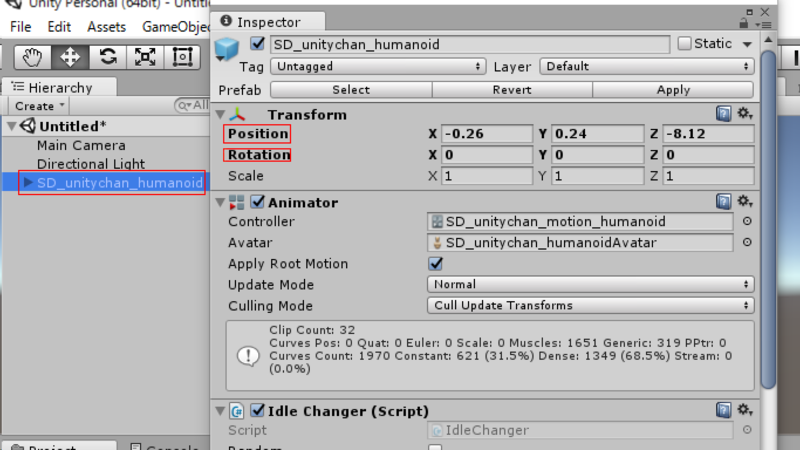Click the Position X field
The width and height of the screenshot is (800, 450).
[487, 134]
